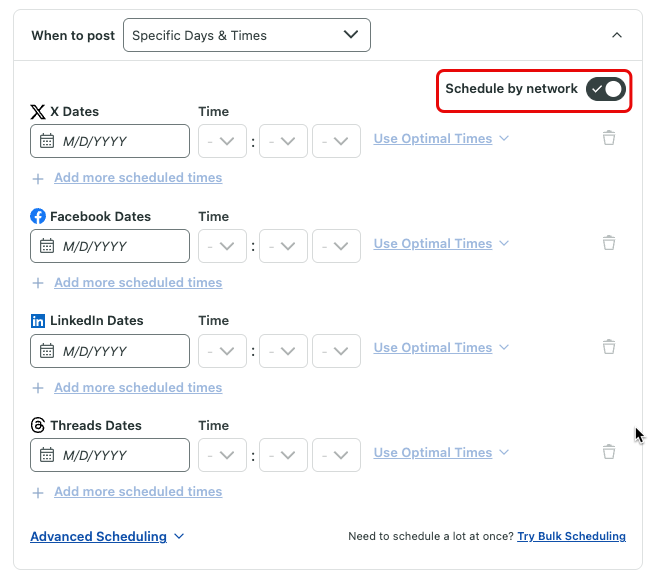
Task: Click Try Bulk Scheduling link
Action: 571,536
